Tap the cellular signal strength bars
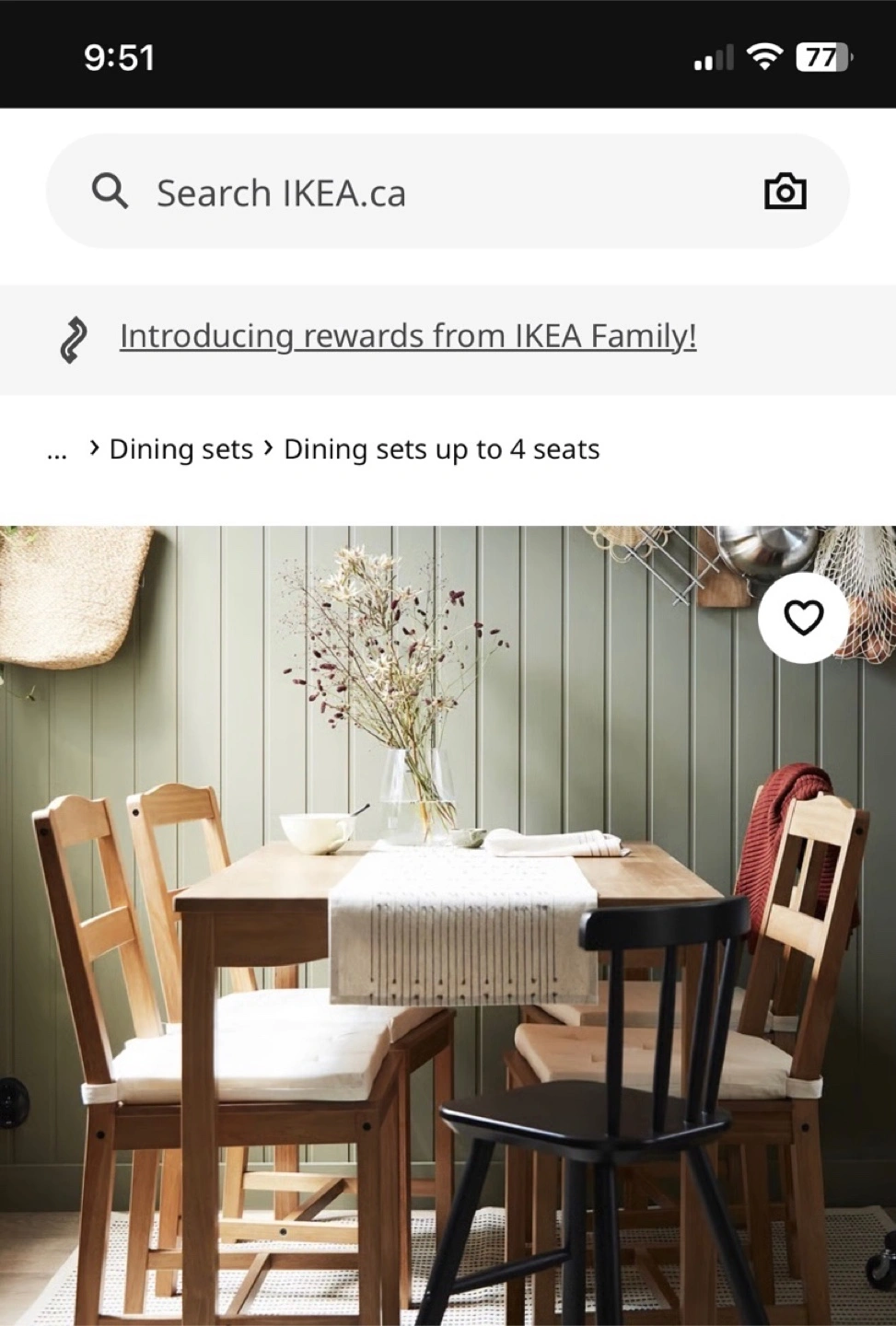The height and width of the screenshot is (1326, 896). click(x=714, y=58)
